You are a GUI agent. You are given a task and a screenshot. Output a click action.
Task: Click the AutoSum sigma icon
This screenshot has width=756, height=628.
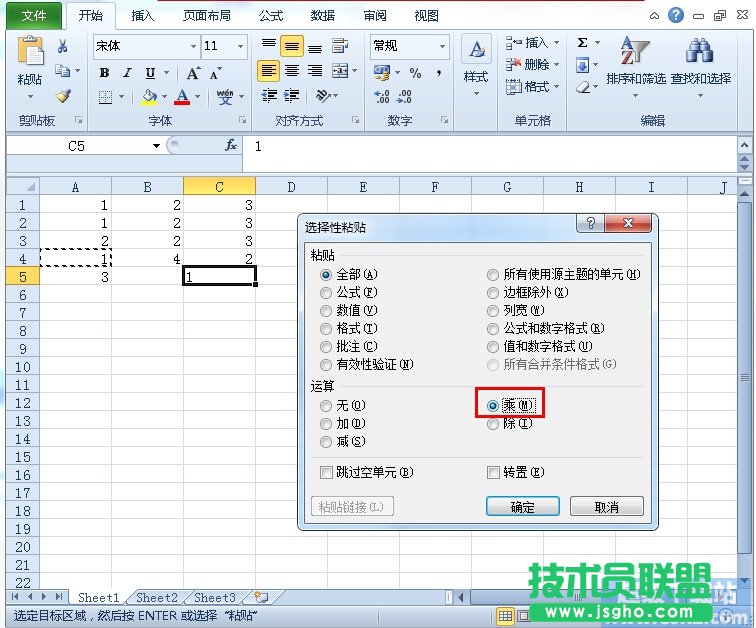click(x=582, y=43)
